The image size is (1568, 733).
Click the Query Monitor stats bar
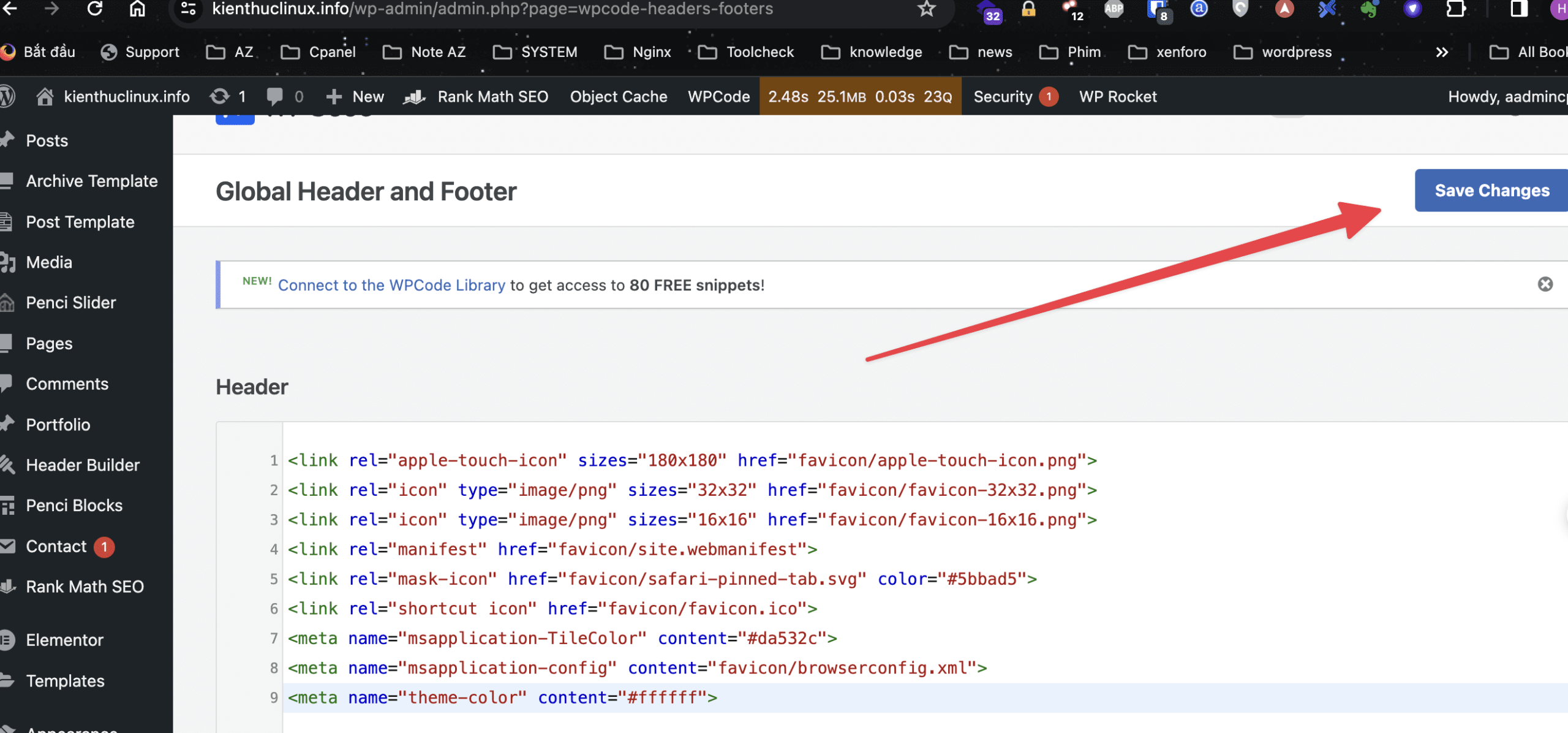click(859, 97)
